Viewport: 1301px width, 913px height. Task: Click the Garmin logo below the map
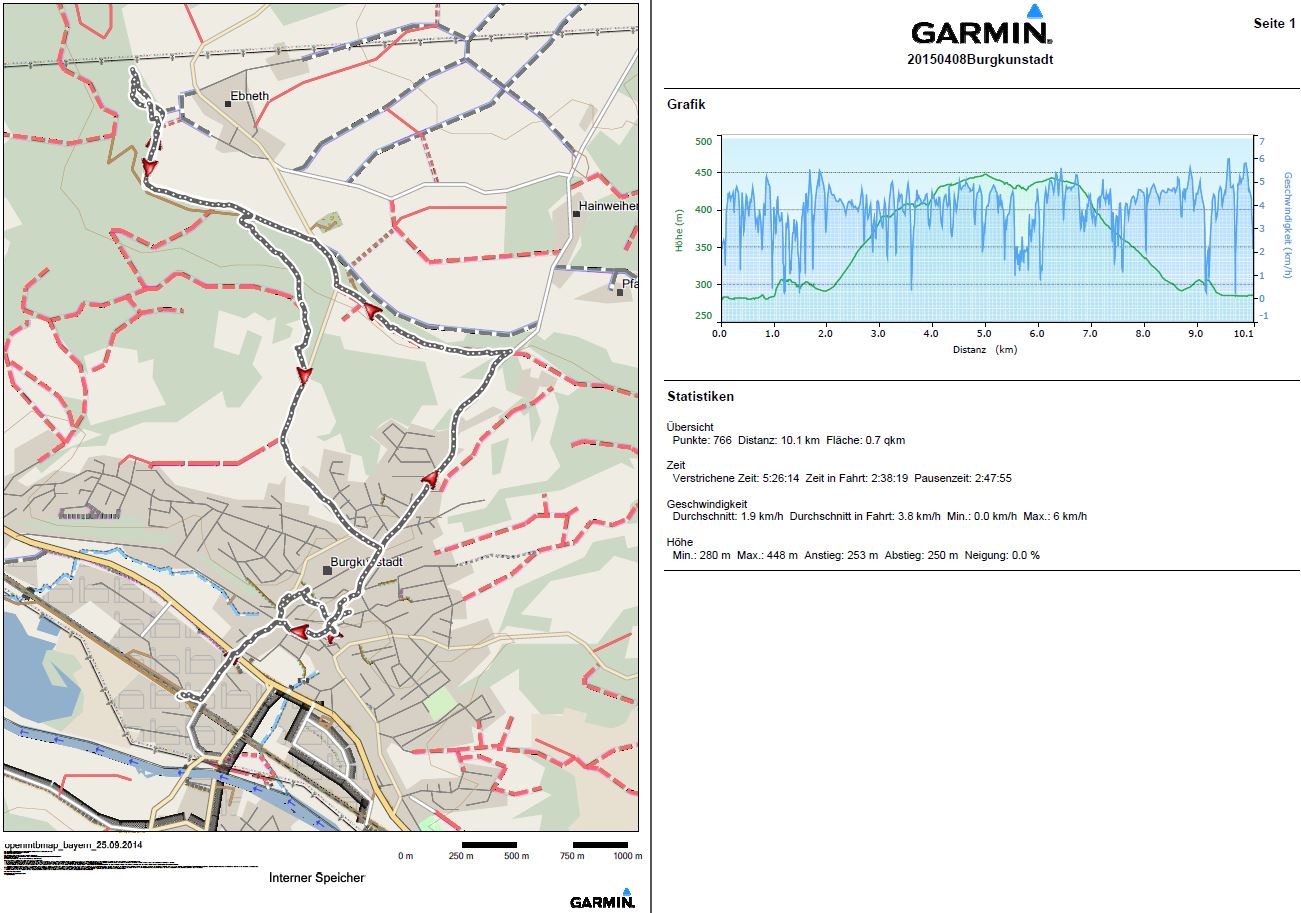602,898
